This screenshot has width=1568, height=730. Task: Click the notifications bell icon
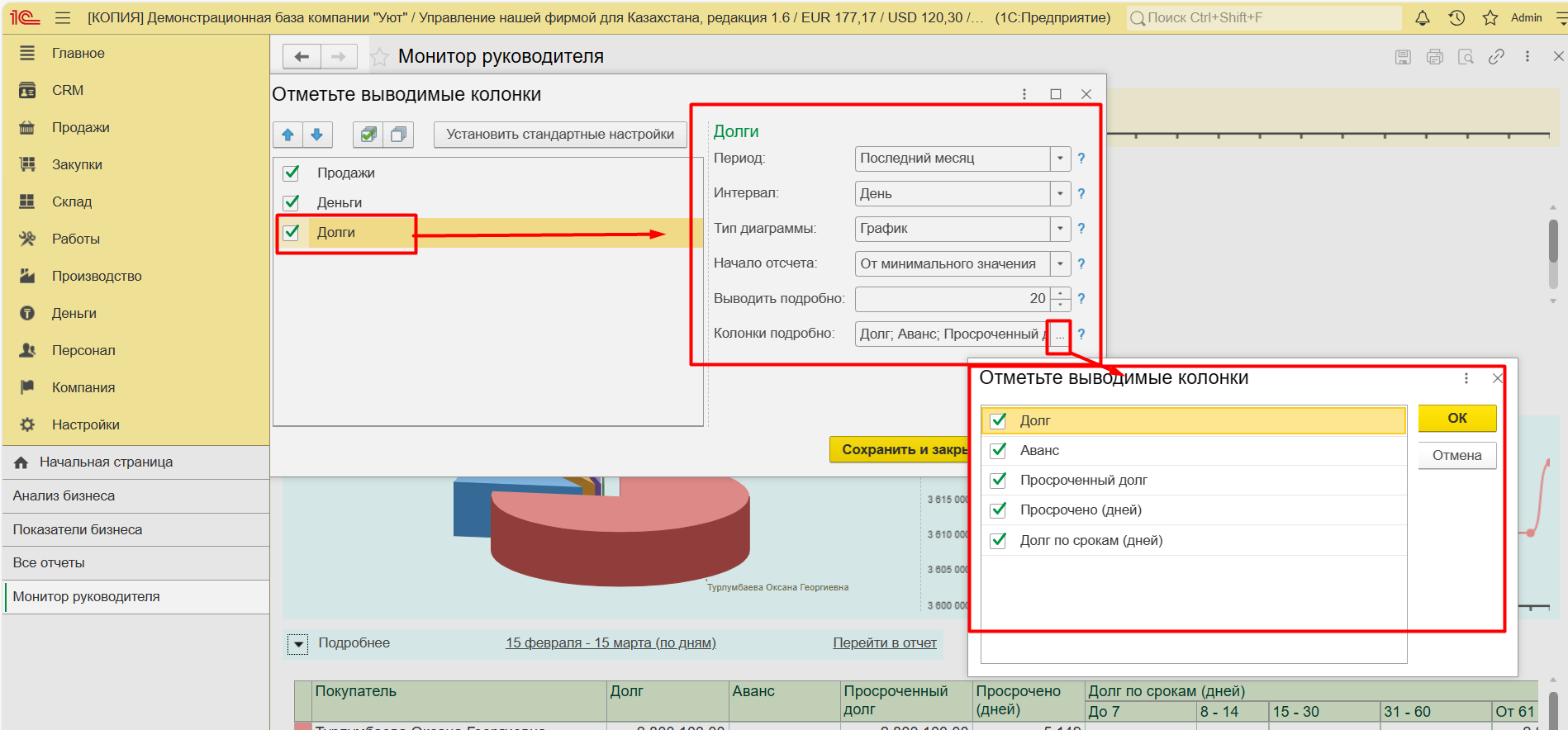pyautogui.click(x=1423, y=18)
